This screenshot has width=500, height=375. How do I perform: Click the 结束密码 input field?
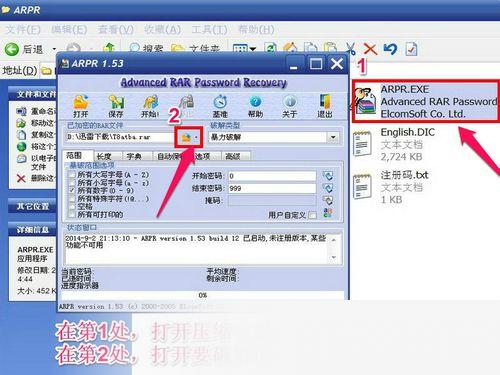click(272, 188)
